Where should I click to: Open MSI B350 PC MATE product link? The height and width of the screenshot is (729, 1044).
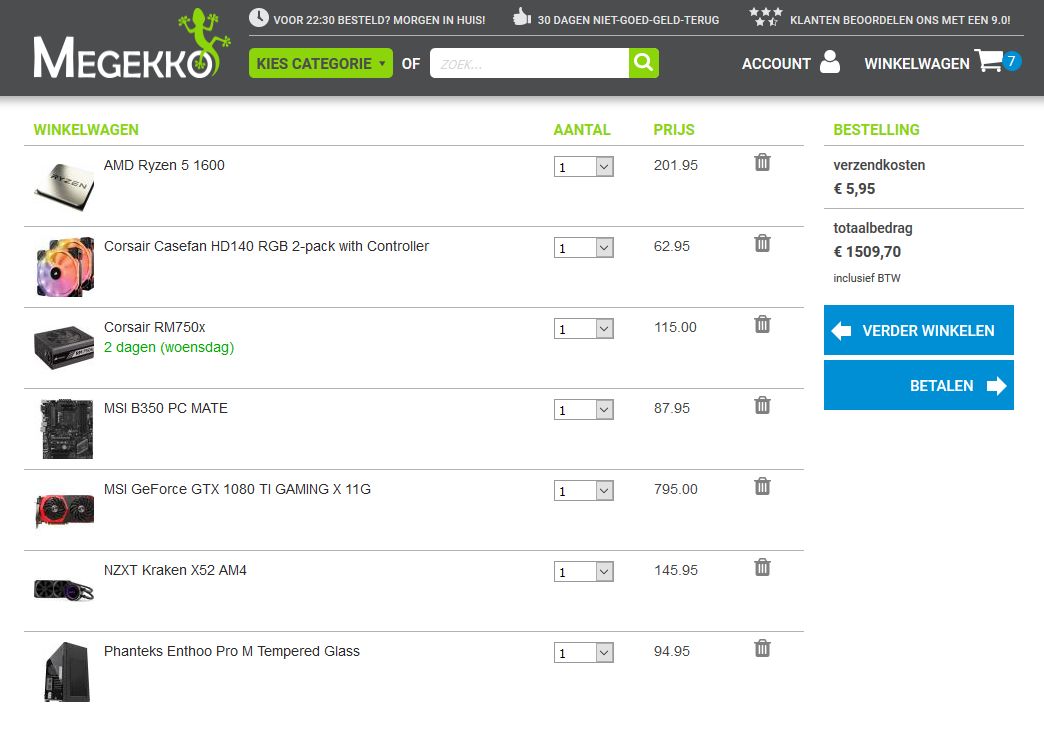coord(166,408)
